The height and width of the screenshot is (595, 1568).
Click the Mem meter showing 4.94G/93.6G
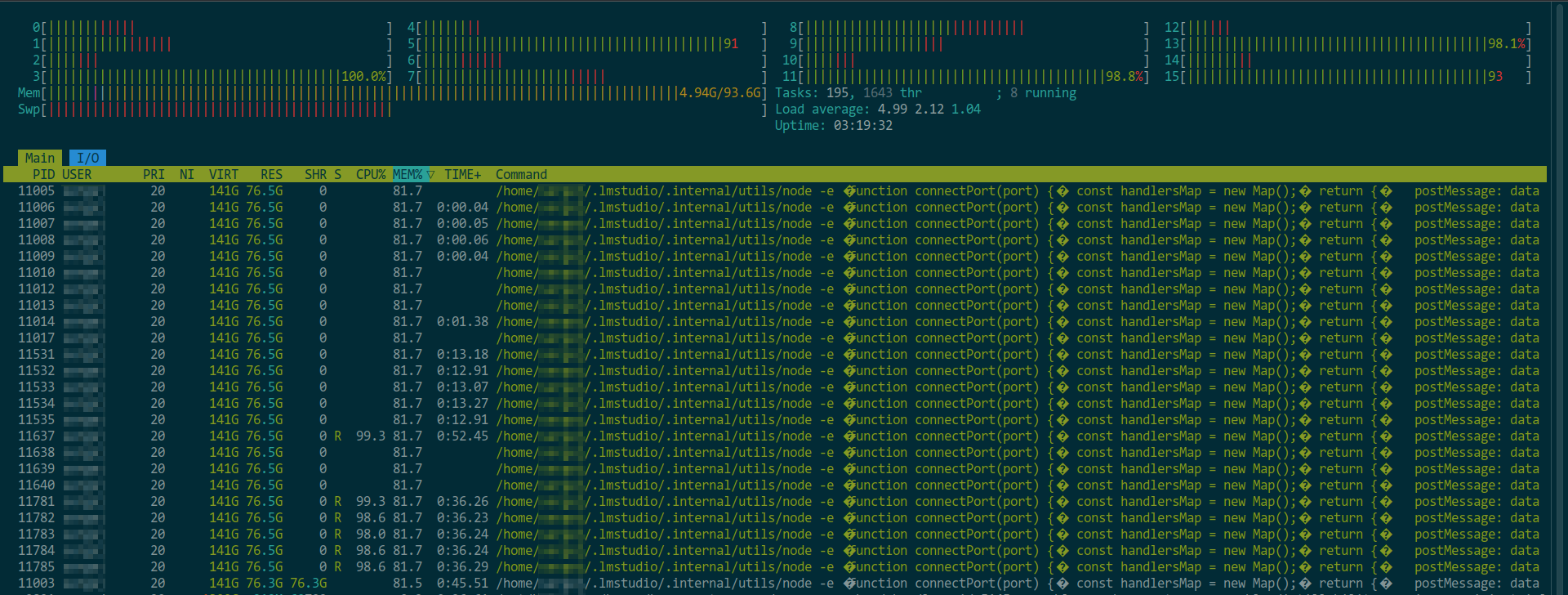(x=393, y=93)
